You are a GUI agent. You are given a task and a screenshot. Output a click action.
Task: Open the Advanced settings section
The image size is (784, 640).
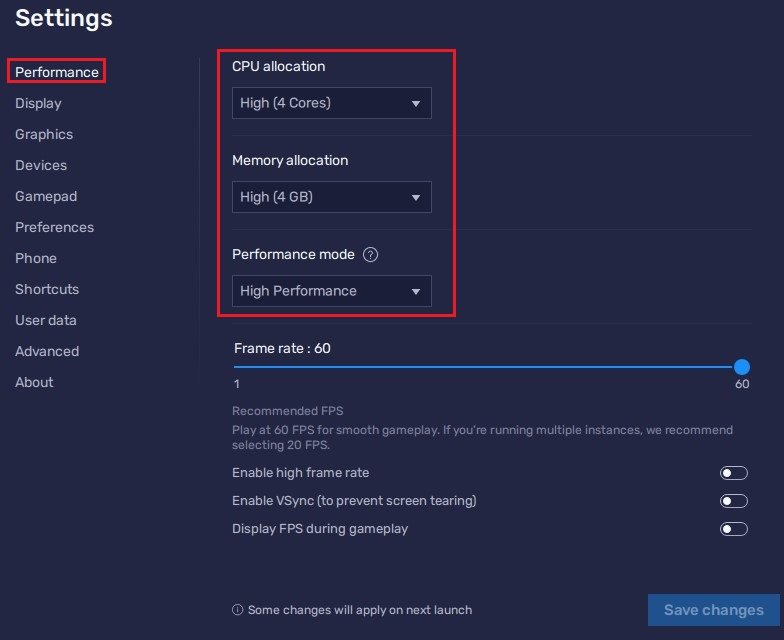click(47, 351)
